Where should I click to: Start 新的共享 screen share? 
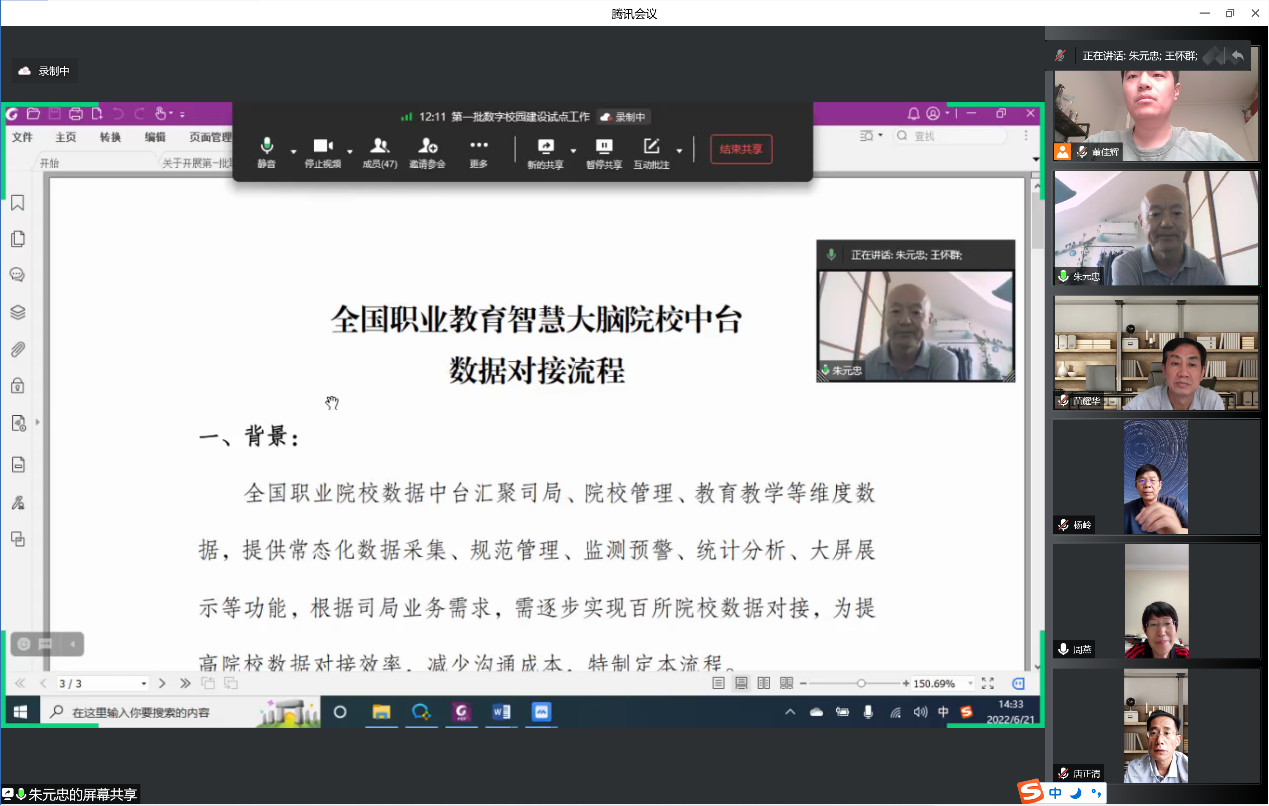(x=545, y=151)
